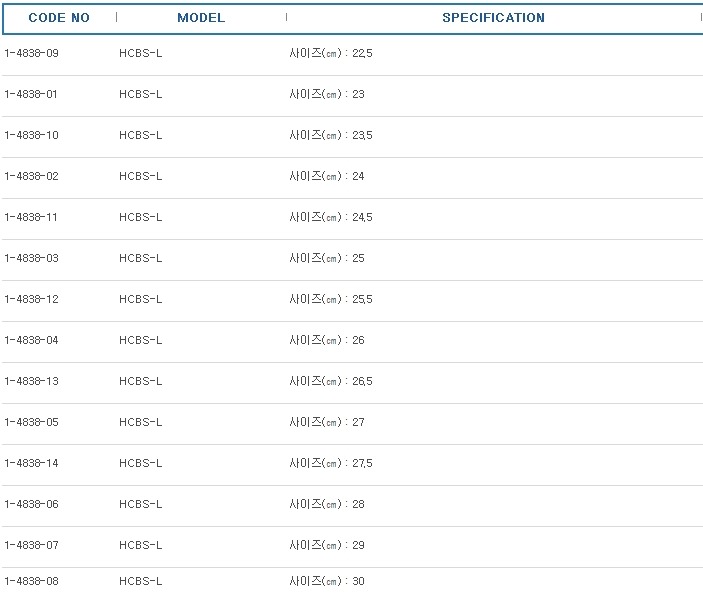Click the MODEL column header
Viewport: 703px width, 595px height.
(x=201, y=18)
